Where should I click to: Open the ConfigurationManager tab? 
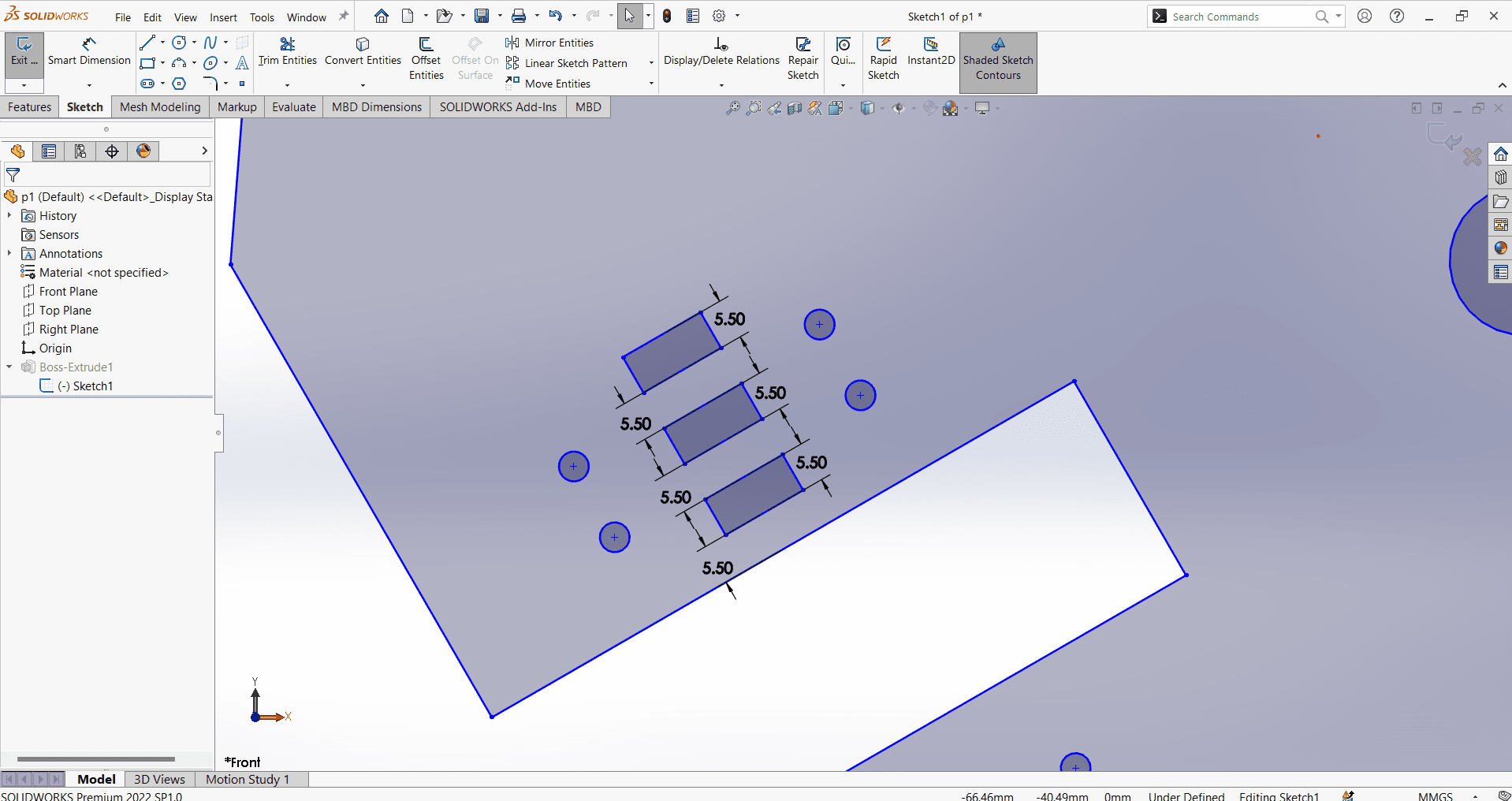(x=80, y=151)
